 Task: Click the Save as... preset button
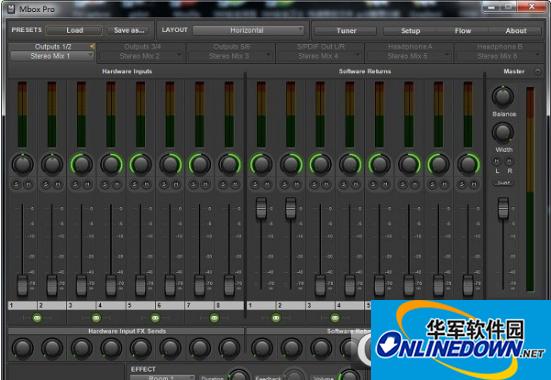point(129,30)
